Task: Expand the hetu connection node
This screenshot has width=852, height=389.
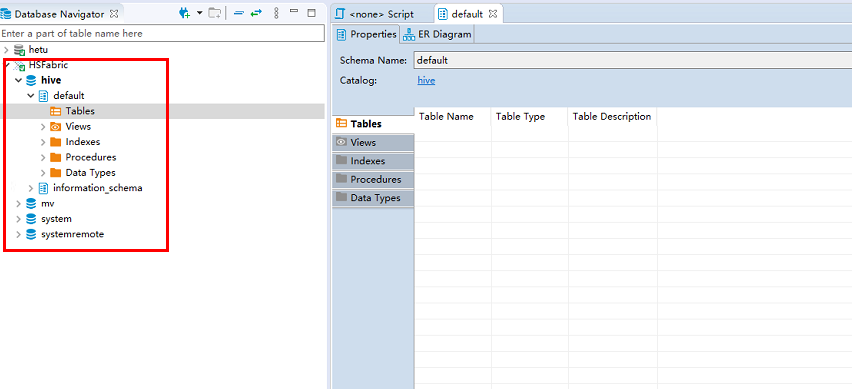Action: coord(7,50)
